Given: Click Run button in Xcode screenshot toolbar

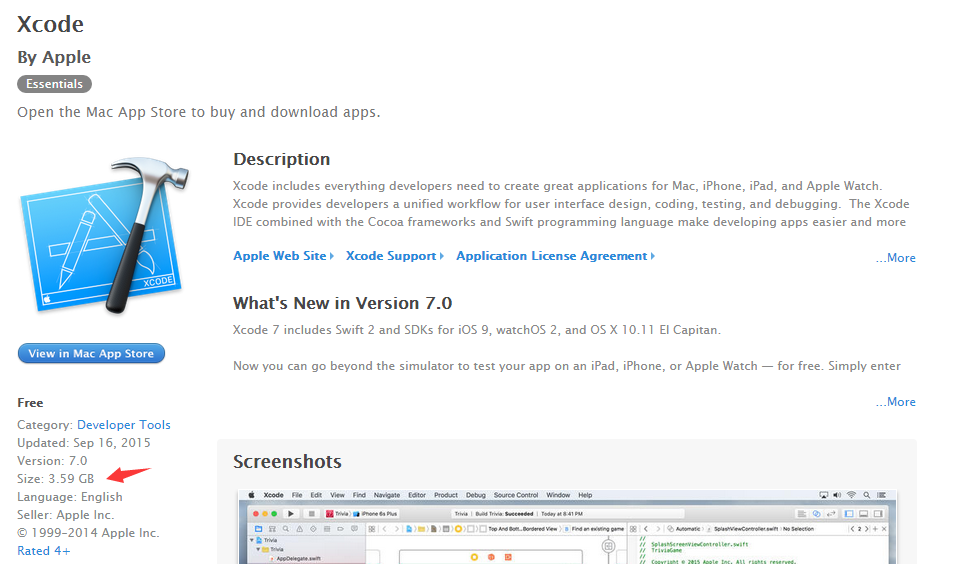Looking at the screenshot, I should coord(291,514).
